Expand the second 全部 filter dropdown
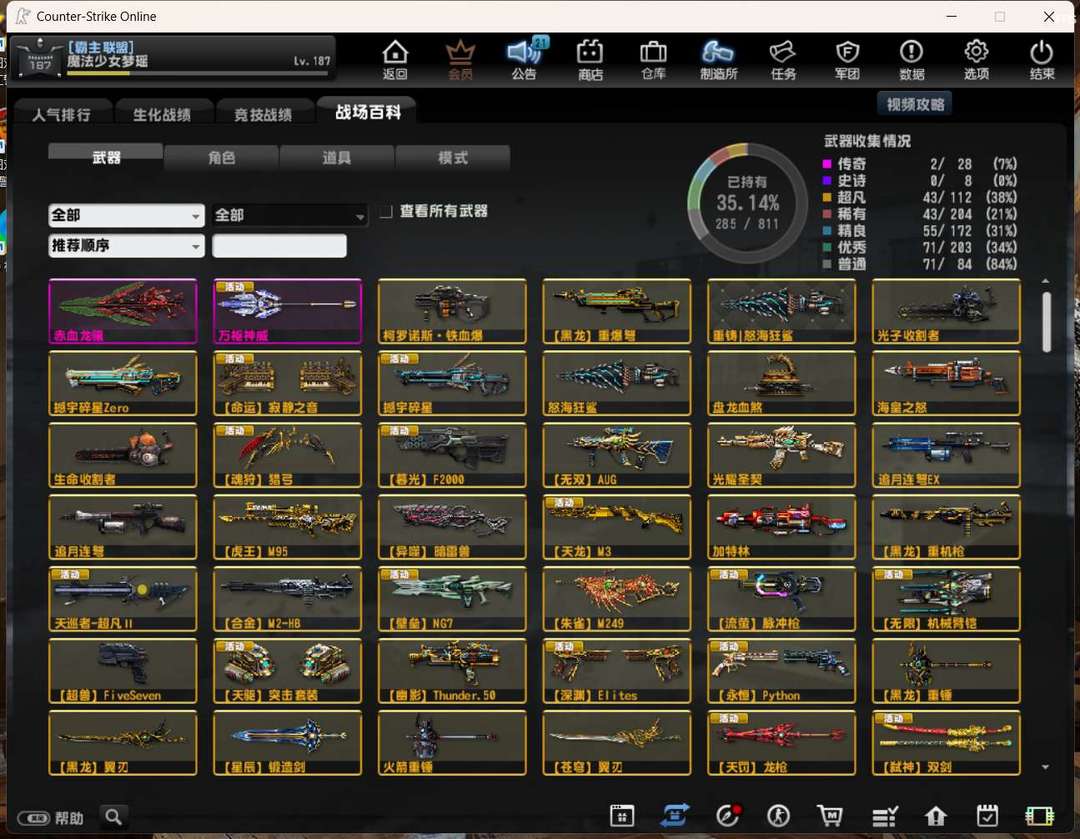This screenshot has height=839, width=1080. tap(290, 215)
